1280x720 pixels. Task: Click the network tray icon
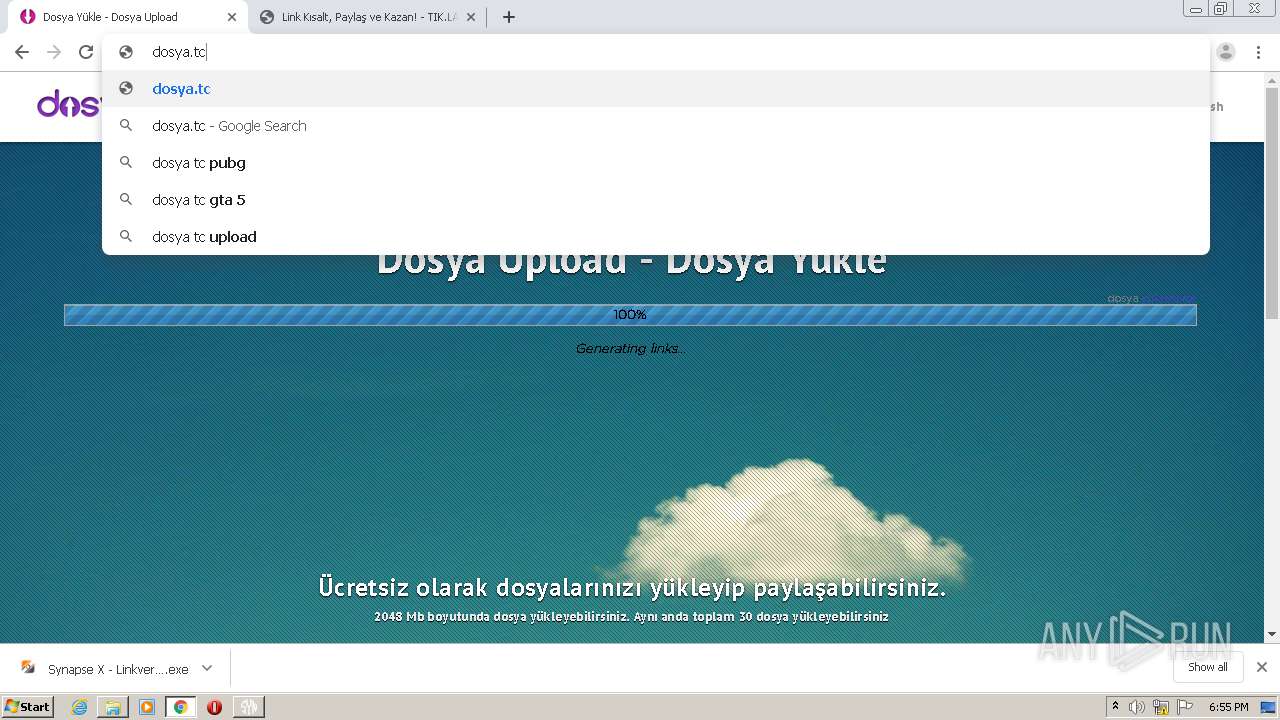pyautogui.click(x=1161, y=707)
